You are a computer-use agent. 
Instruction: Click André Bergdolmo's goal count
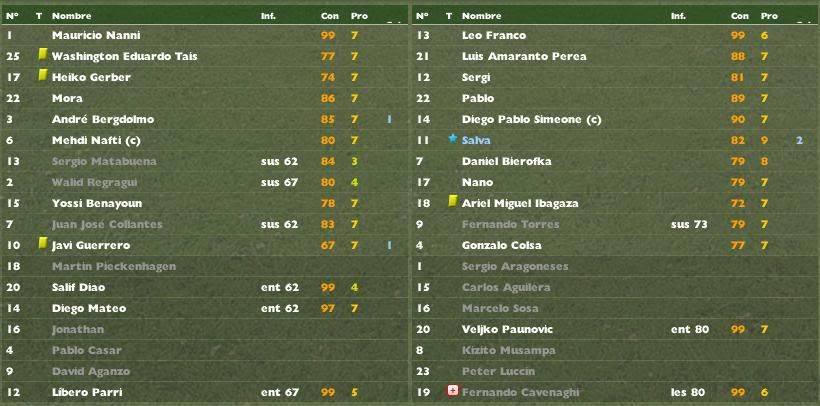tap(389, 119)
